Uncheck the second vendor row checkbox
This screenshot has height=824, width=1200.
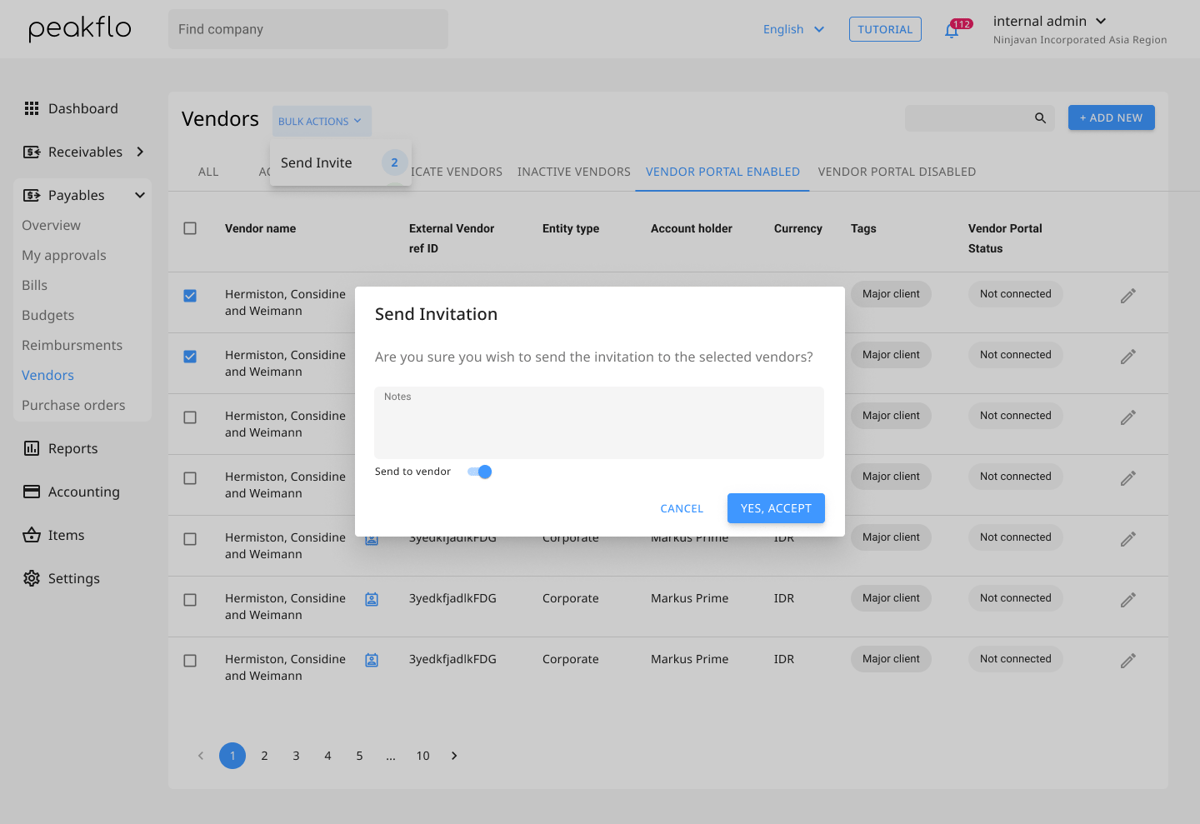coord(190,357)
